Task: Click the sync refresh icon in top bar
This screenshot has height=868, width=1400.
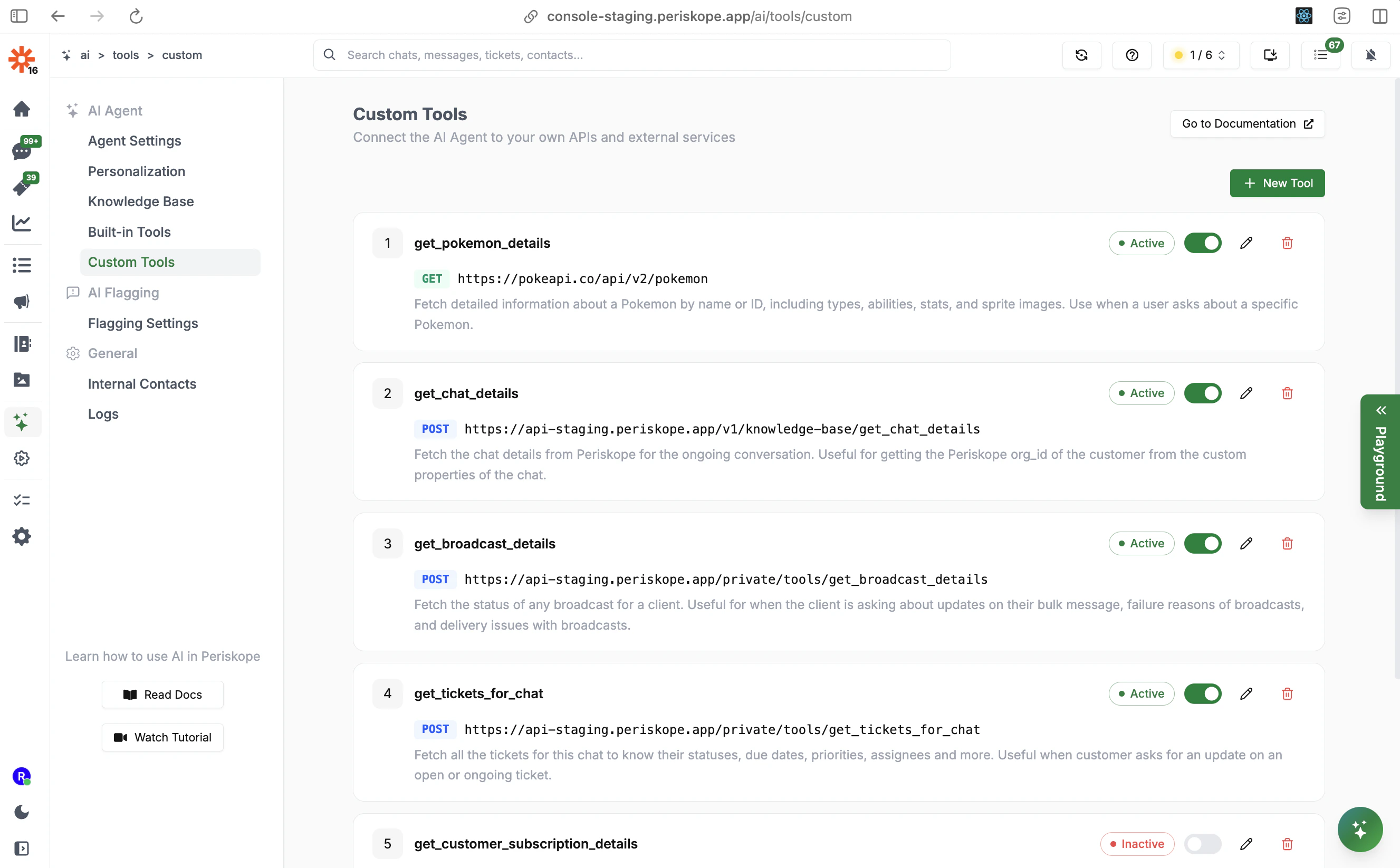Action: (1081, 55)
